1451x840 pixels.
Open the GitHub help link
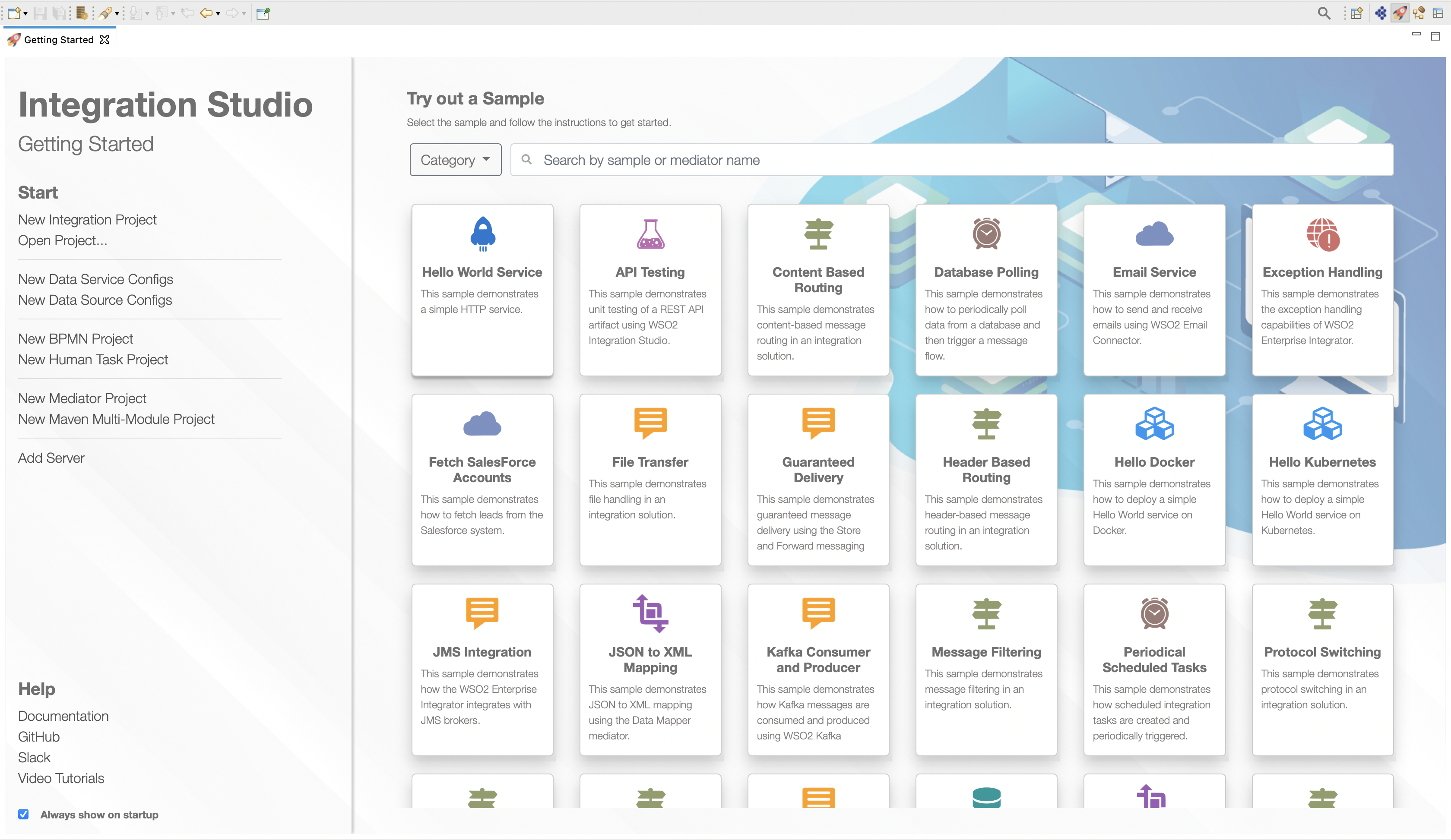pyautogui.click(x=38, y=736)
